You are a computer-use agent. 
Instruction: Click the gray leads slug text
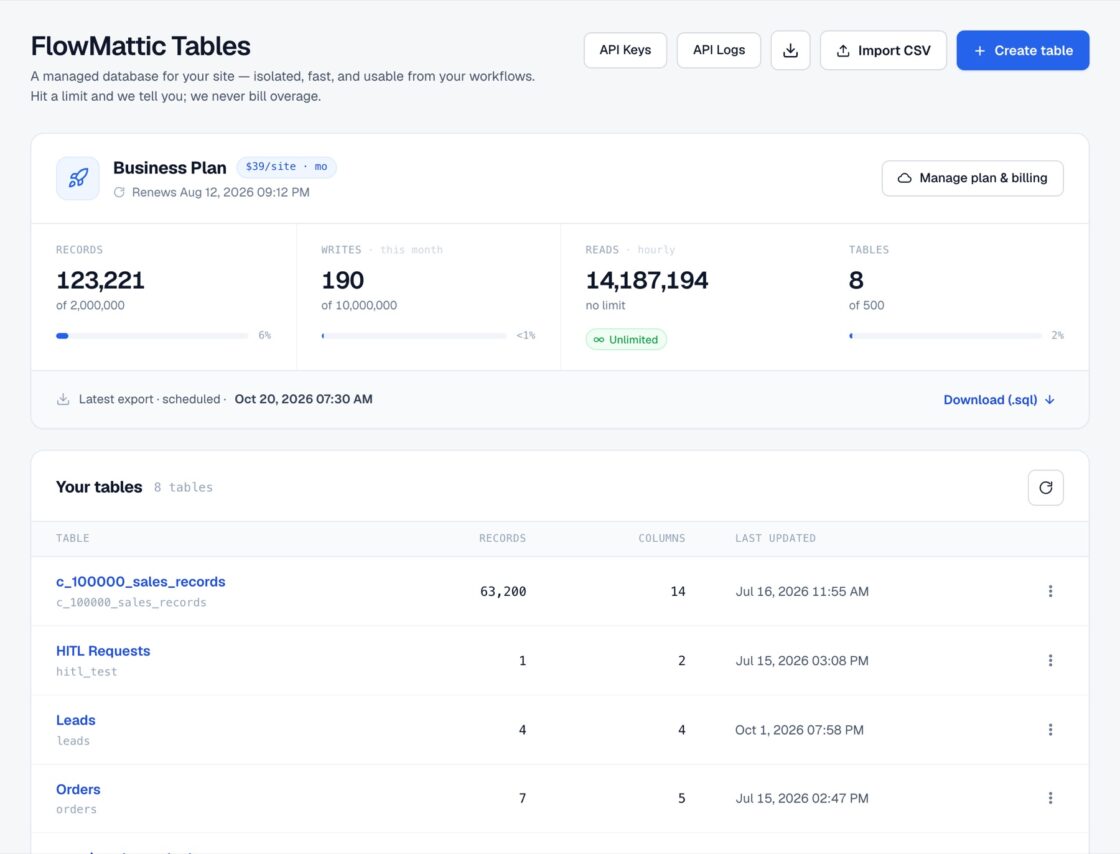[73, 740]
